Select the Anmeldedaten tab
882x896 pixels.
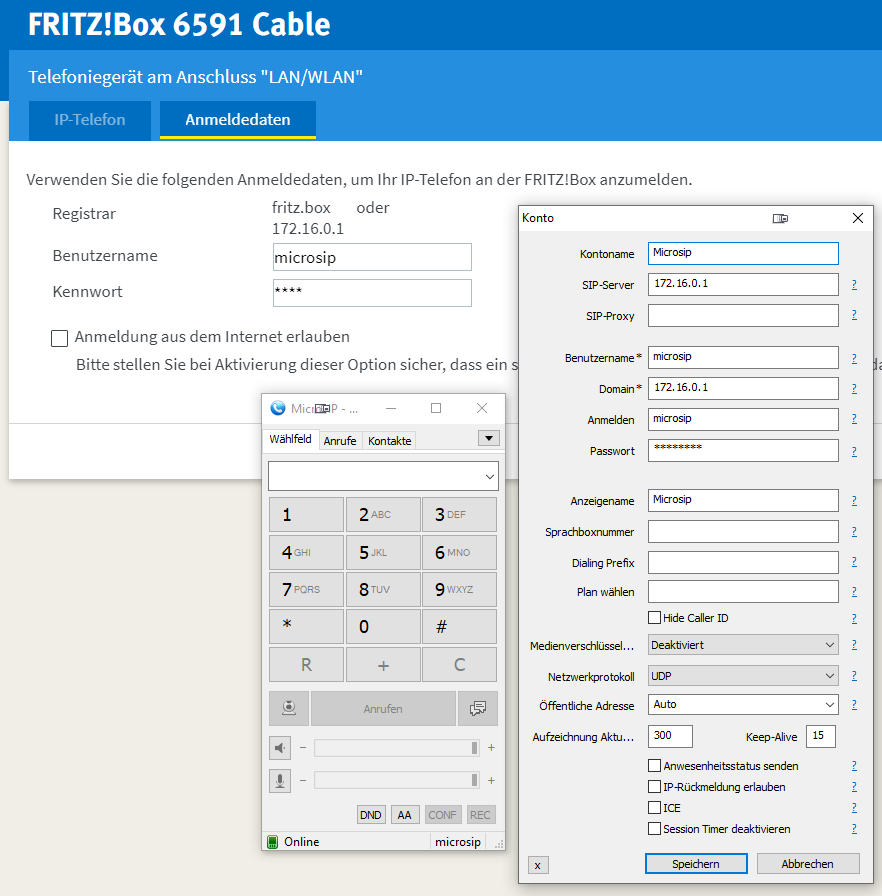238,120
